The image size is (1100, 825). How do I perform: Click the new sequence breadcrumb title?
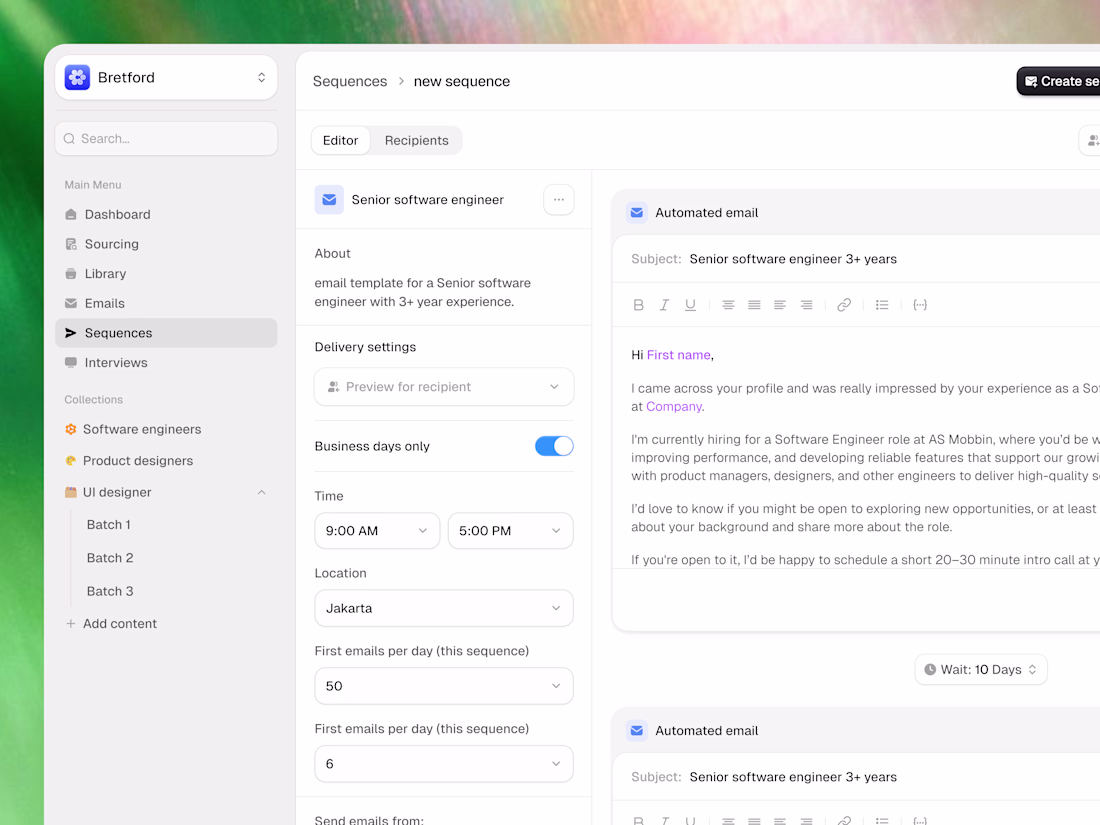click(462, 81)
